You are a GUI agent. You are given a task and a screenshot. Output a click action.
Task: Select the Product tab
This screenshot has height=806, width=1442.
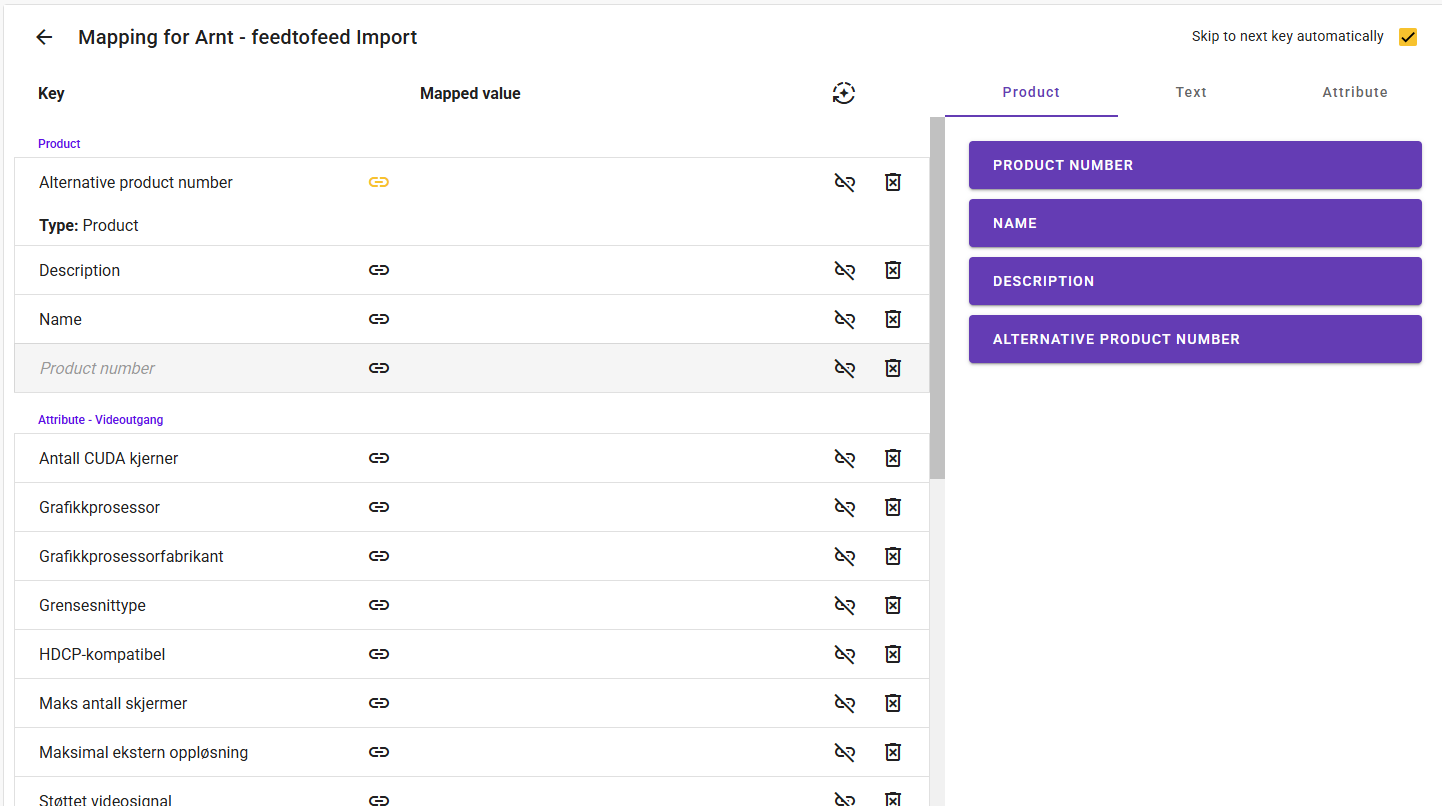[1031, 92]
